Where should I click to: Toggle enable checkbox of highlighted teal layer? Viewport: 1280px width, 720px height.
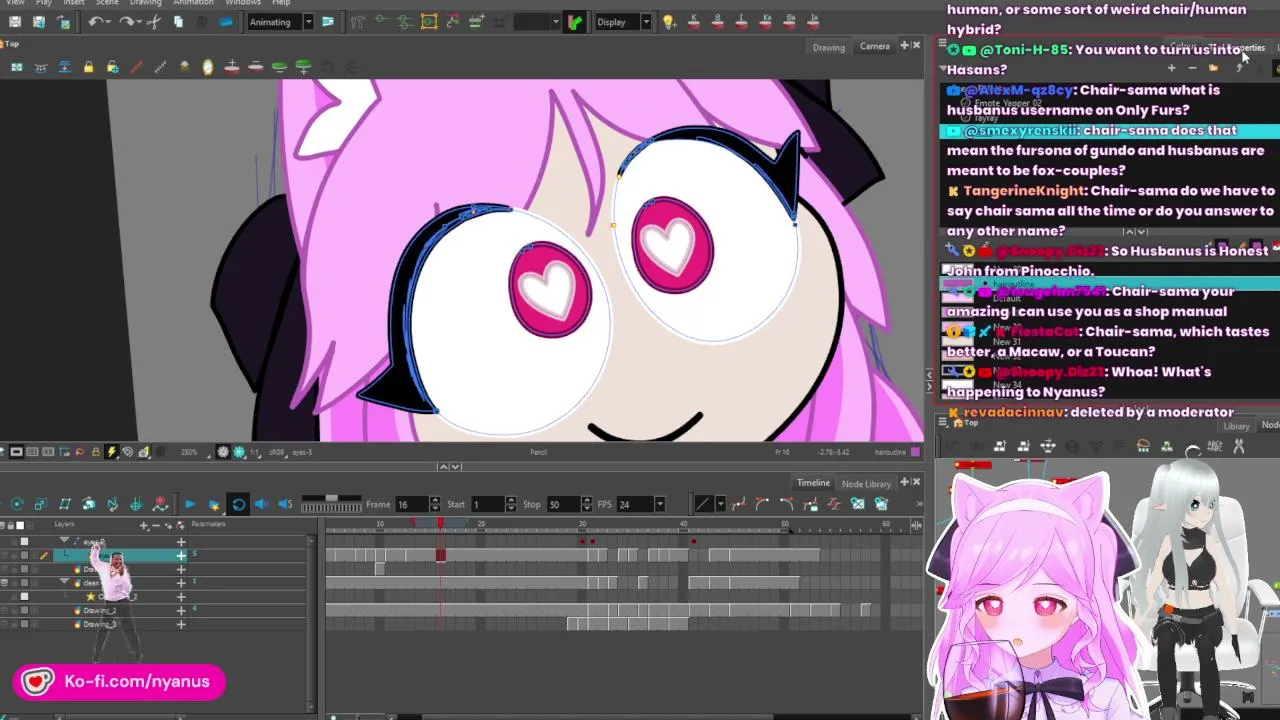pyautogui.click(x=24, y=555)
